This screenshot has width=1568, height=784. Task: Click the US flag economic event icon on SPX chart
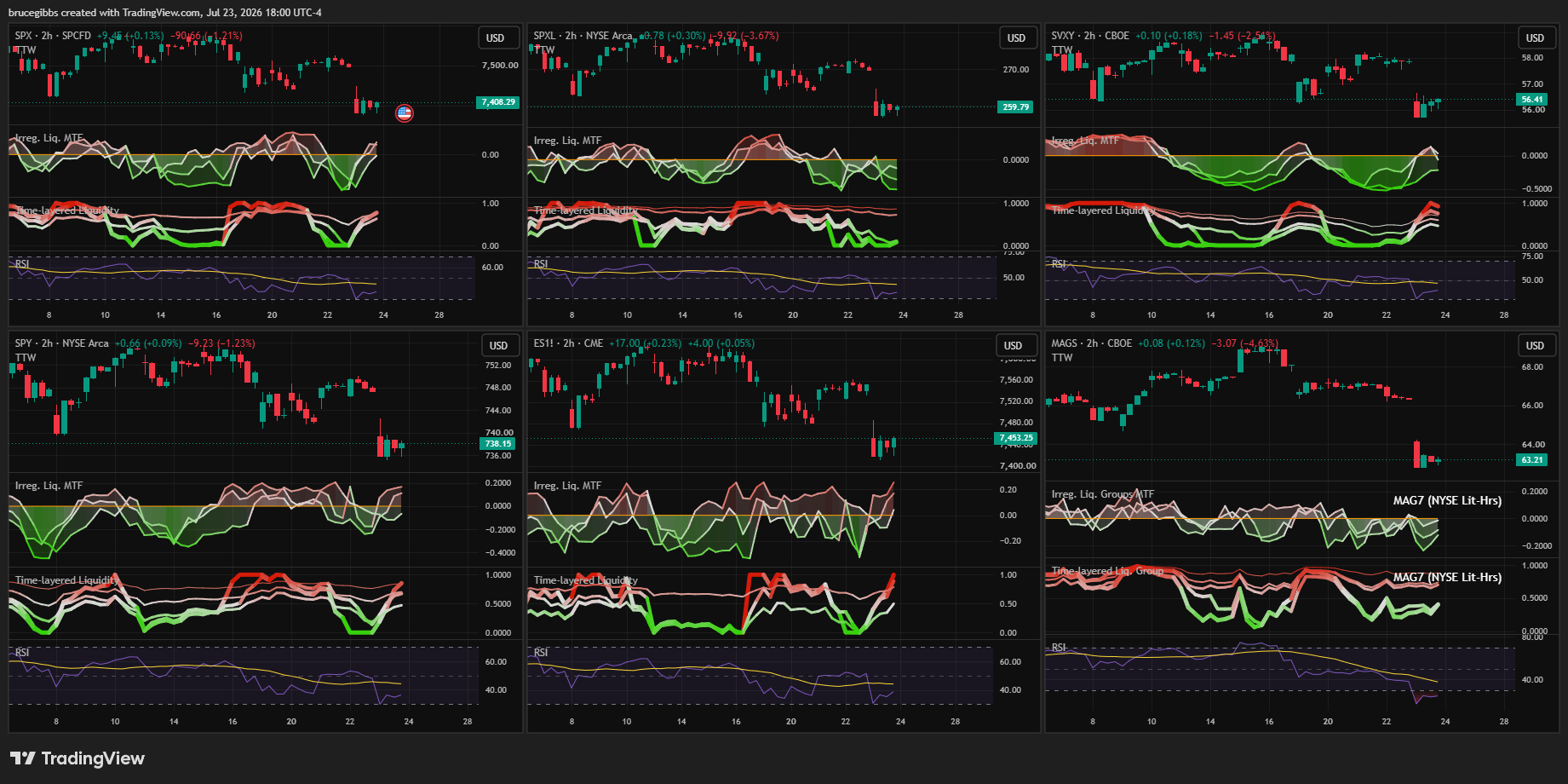(405, 112)
